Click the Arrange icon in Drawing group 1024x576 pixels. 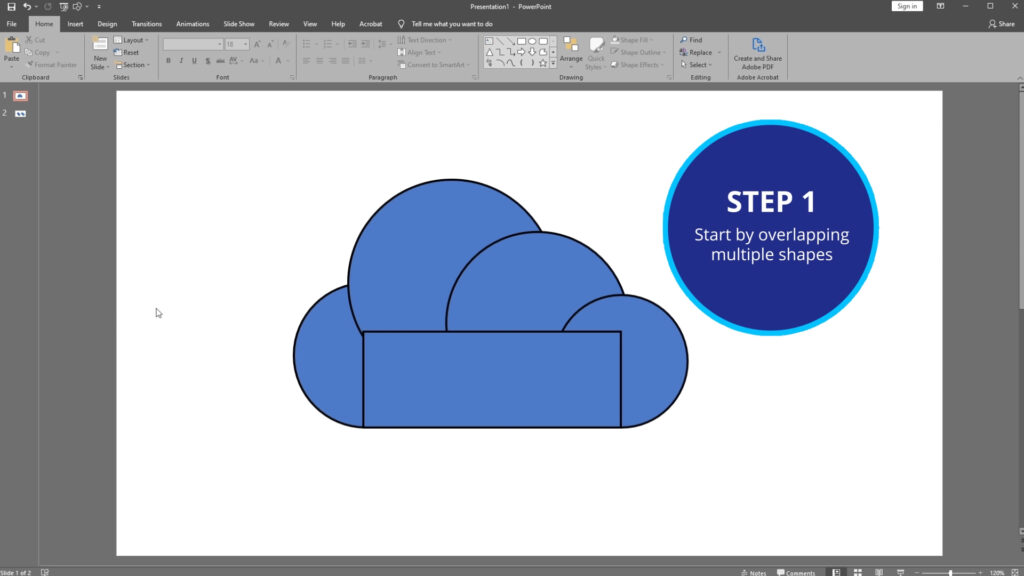(572, 45)
